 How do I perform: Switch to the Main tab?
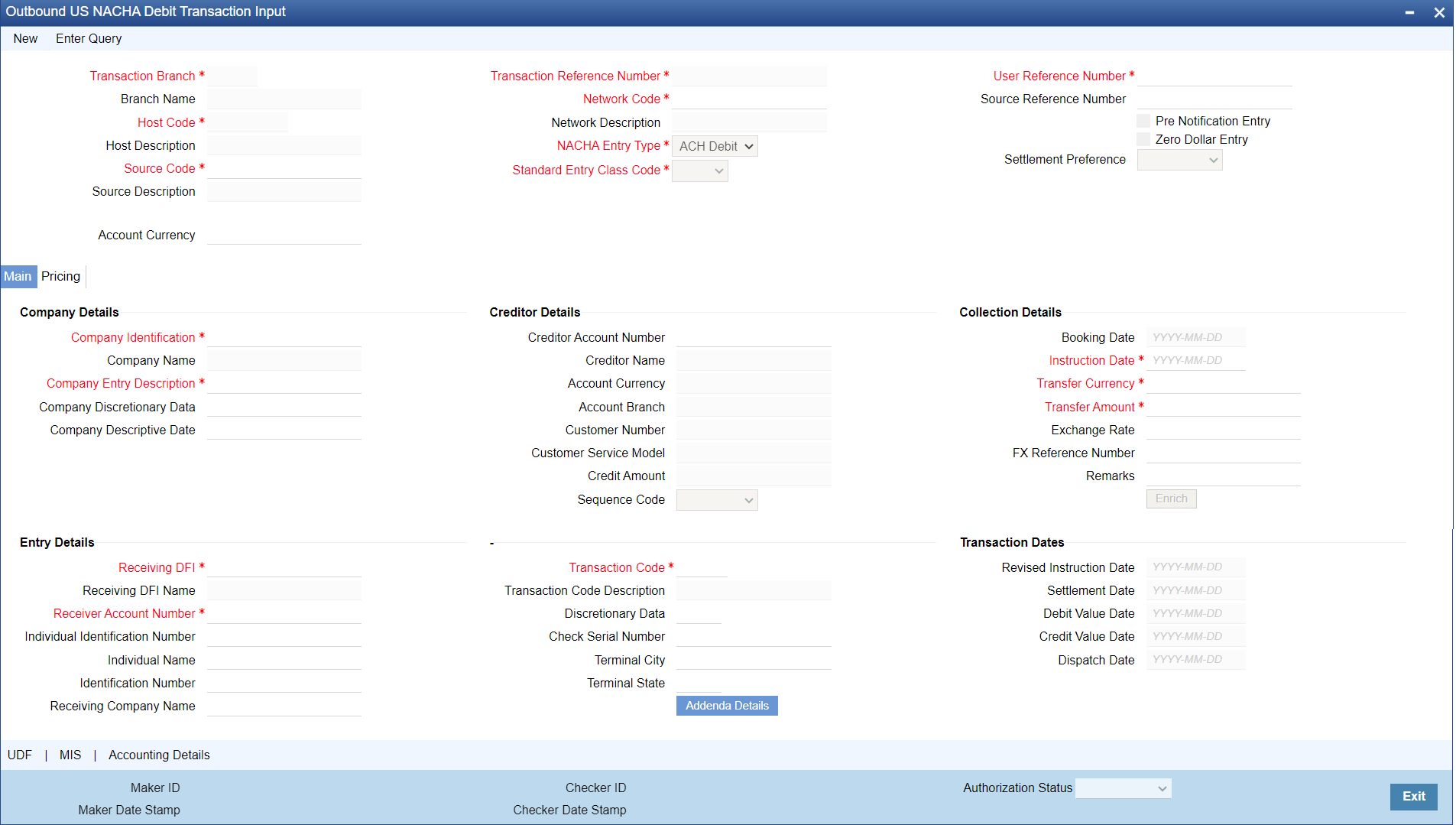tap(18, 277)
